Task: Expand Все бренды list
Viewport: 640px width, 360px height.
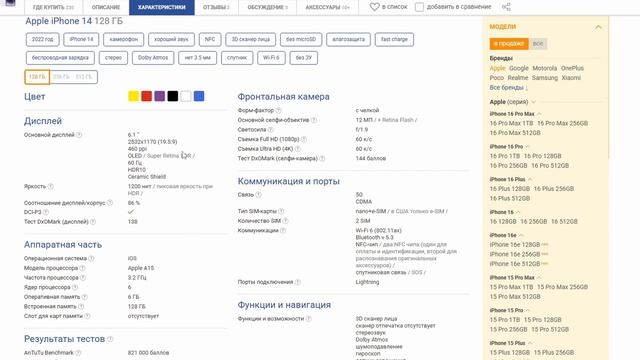Action: click(509, 88)
